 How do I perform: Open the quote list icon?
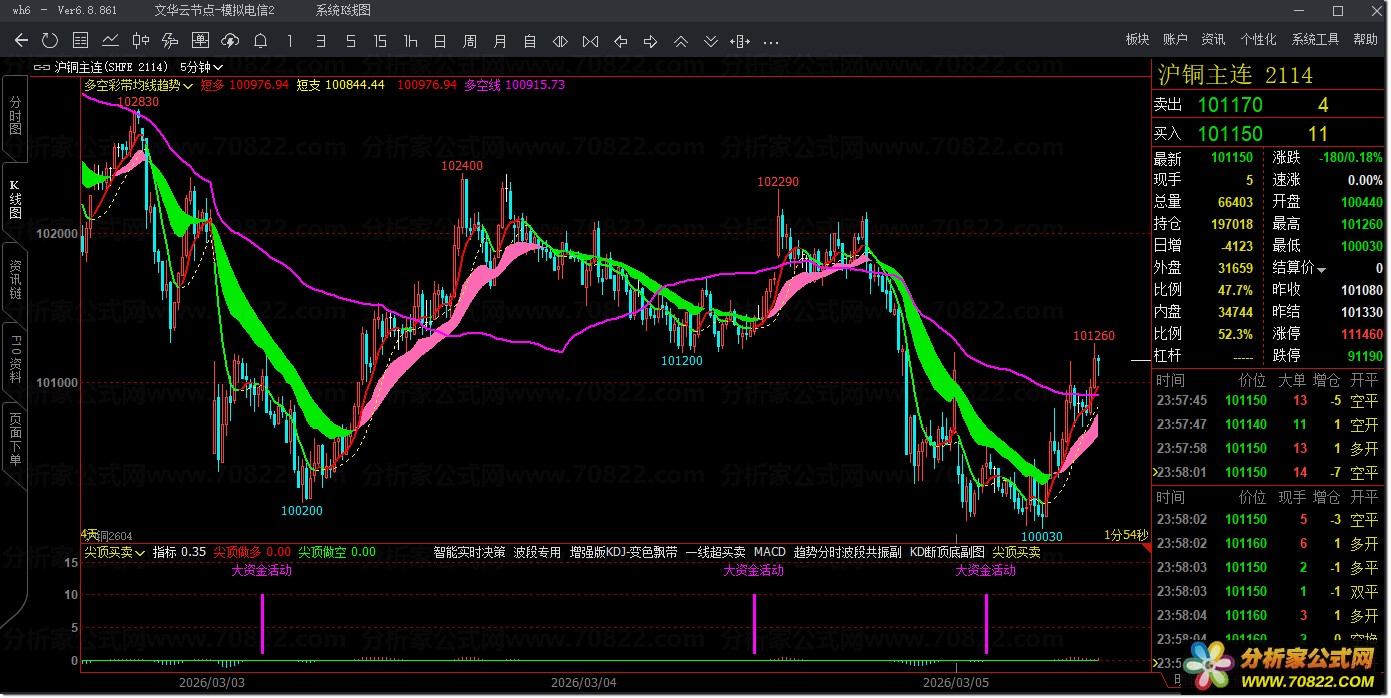[80, 41]
